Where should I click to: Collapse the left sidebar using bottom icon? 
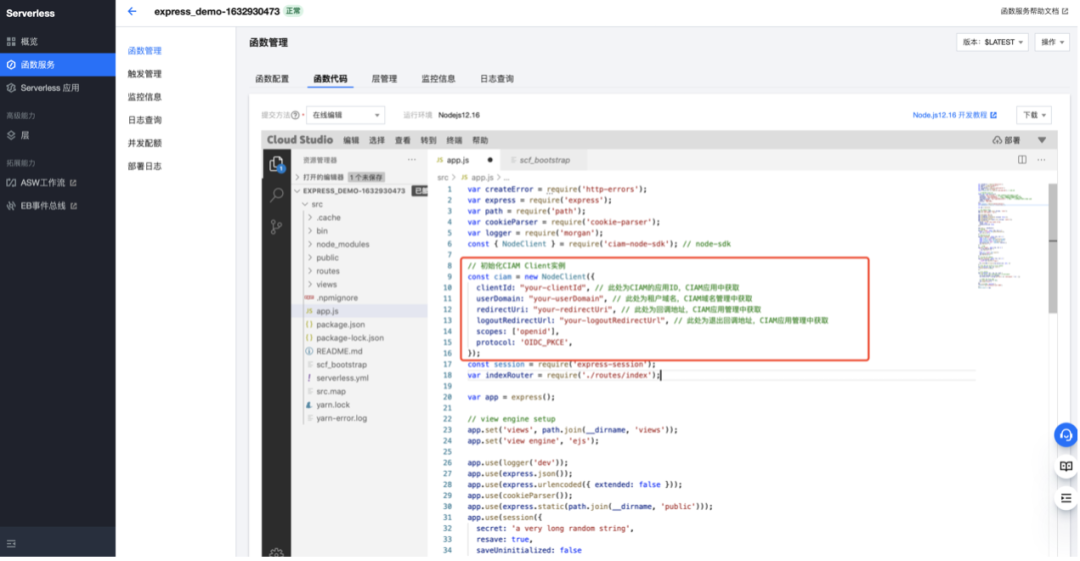[x=12, y=543]
